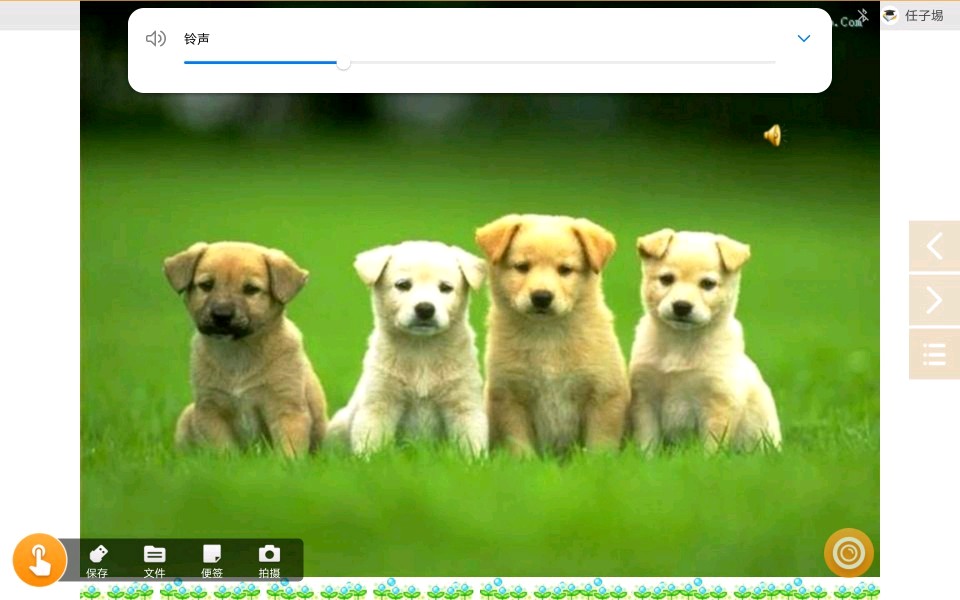Expand the volume panel with the chevron
The height and width of the screenshot is (600, 960).
click(x=803, y=39)
